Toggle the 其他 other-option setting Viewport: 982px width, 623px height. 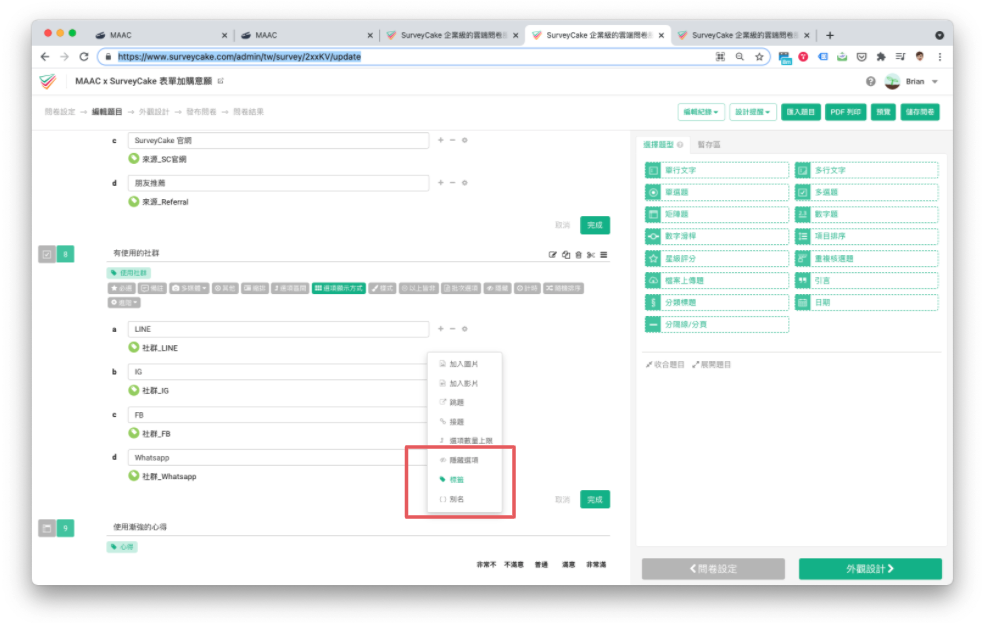pyautogui.click(x=225, y=288)
